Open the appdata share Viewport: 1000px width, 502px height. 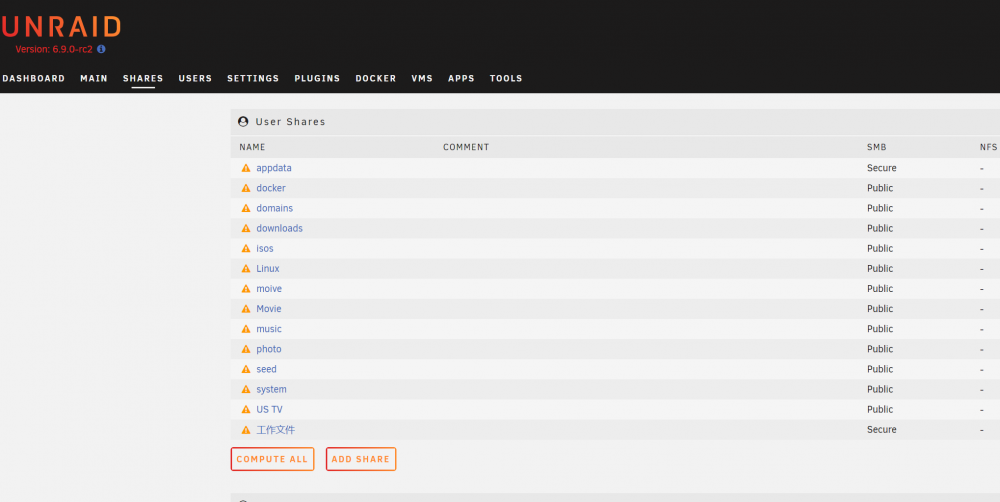tap(274, 168)
